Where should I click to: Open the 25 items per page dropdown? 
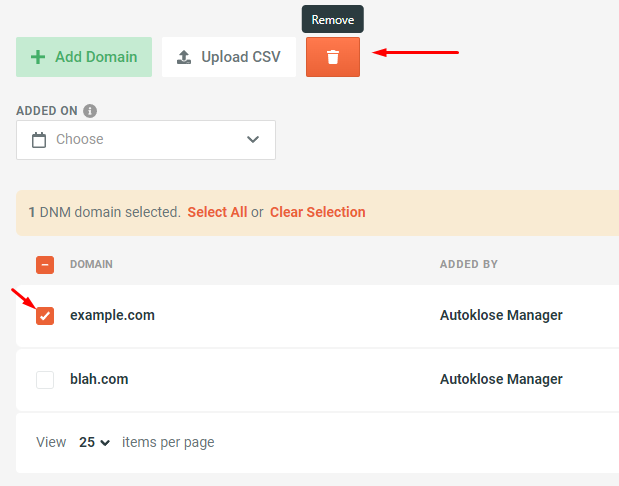(94, 442)
